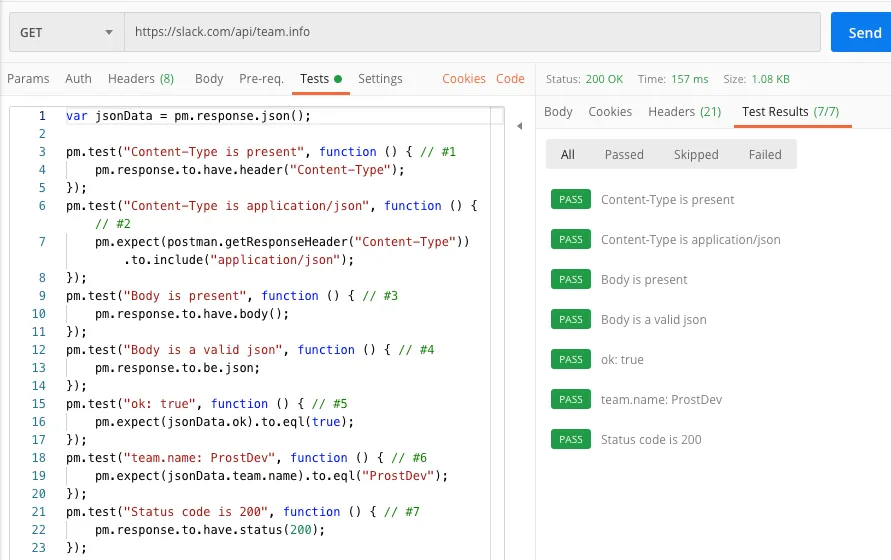Click the code 'pm.response.to.be.json;'
This screenshot has width=891, height=560.
tap(177, 368)
